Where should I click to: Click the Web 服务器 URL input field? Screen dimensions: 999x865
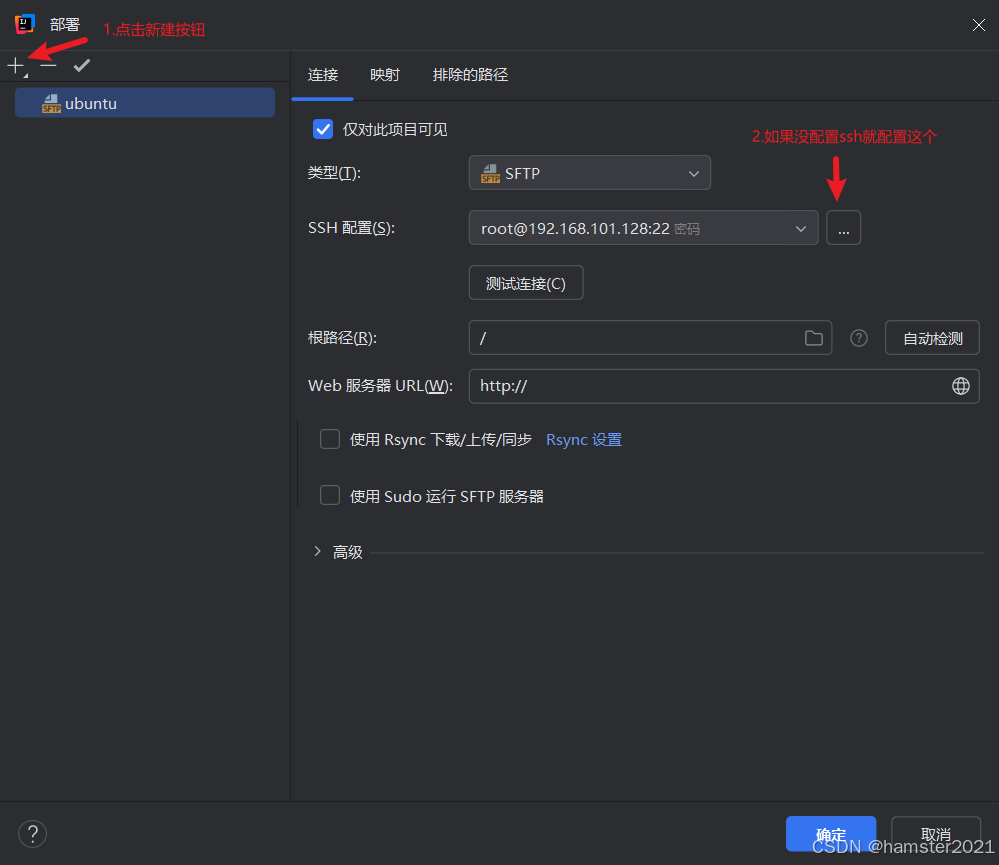pos(724,386)
